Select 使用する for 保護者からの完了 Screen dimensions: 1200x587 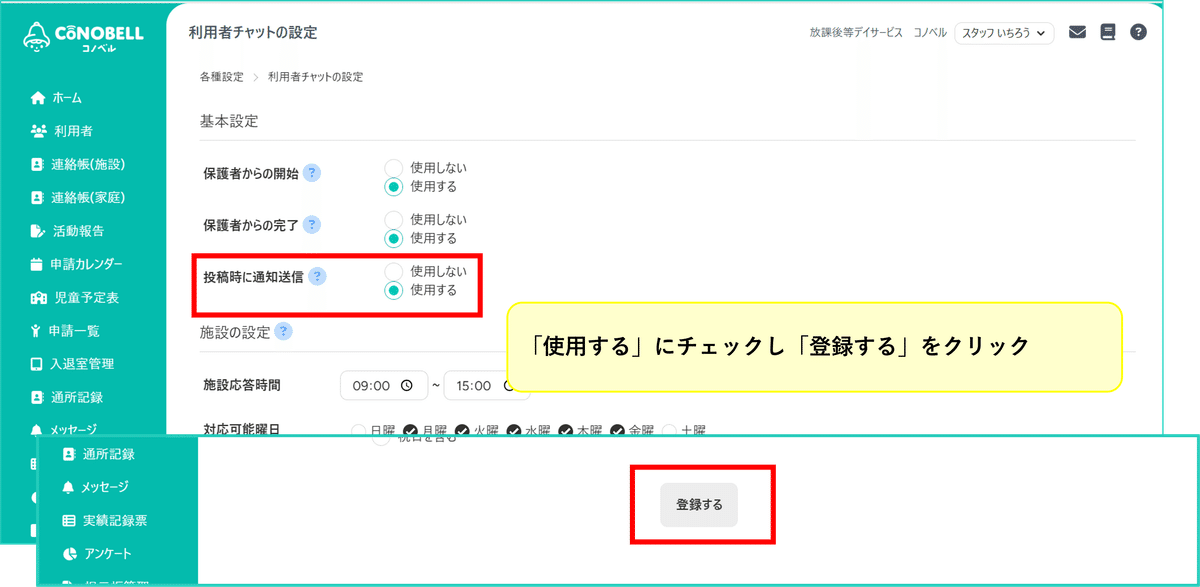(x=394, y=238)
